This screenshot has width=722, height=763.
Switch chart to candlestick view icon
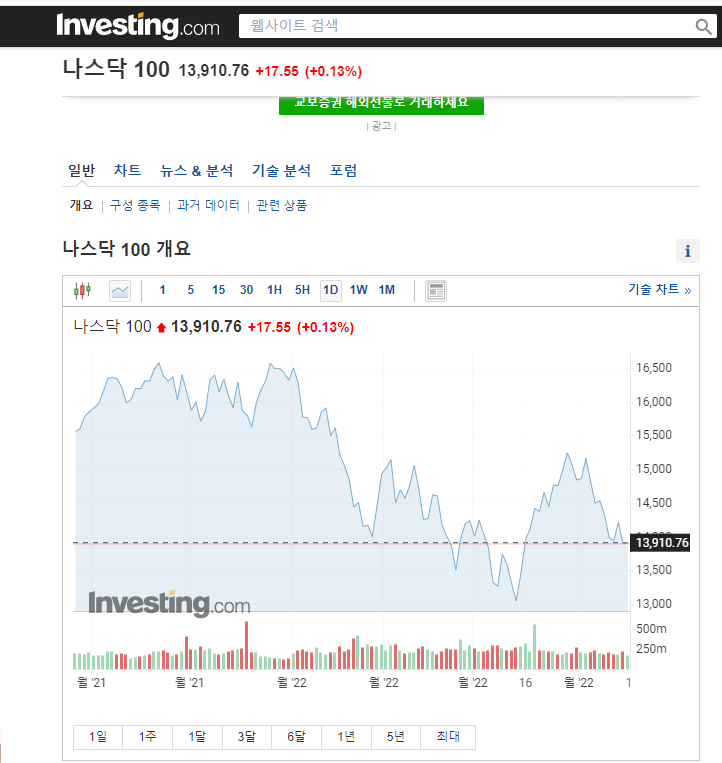click(x=82, y=291)
